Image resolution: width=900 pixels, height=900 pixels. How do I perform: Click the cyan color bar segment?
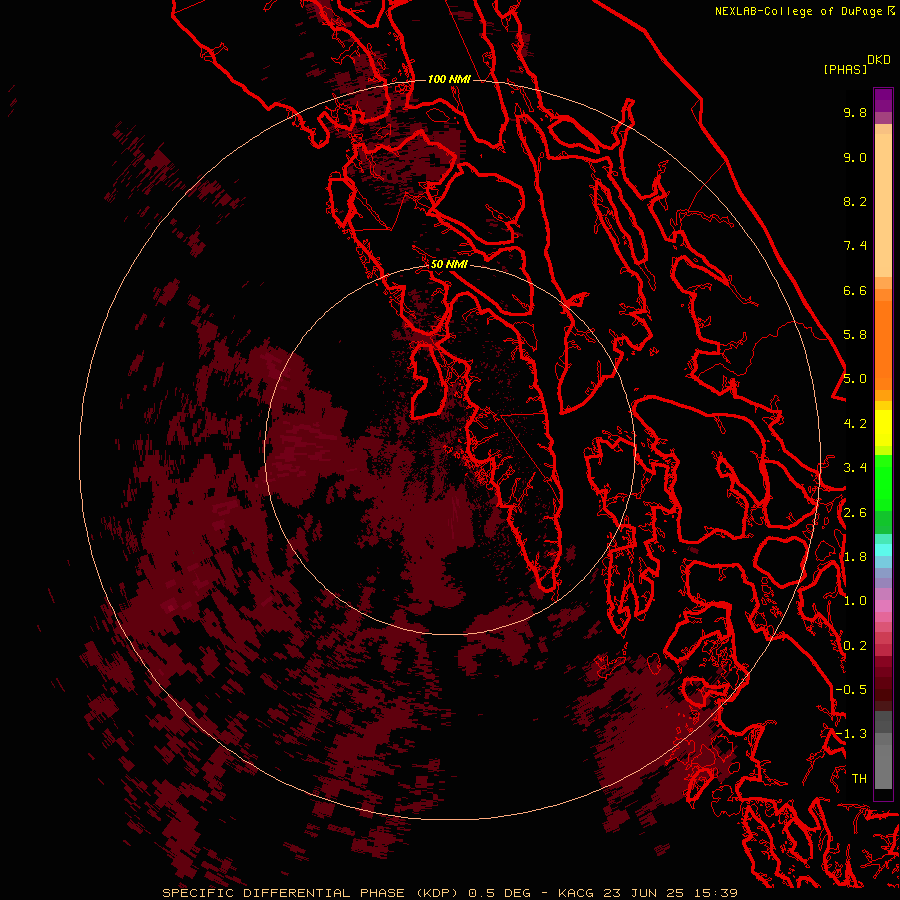[883, 549]
